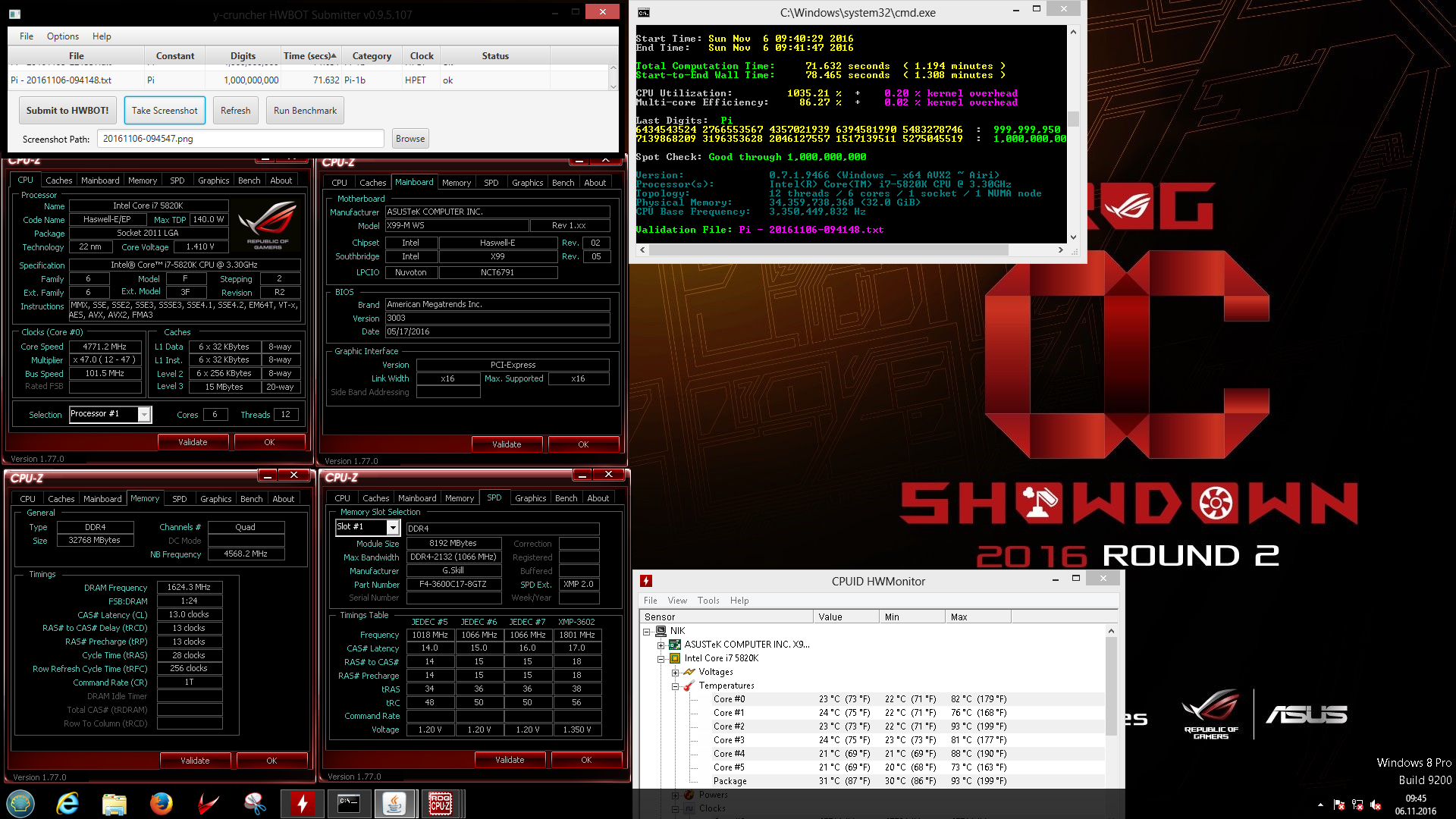Viewport: 1456px width, 819px height.
Task: Open Graphics tab in Memory CPU-Z window
Action: (216, 499)
